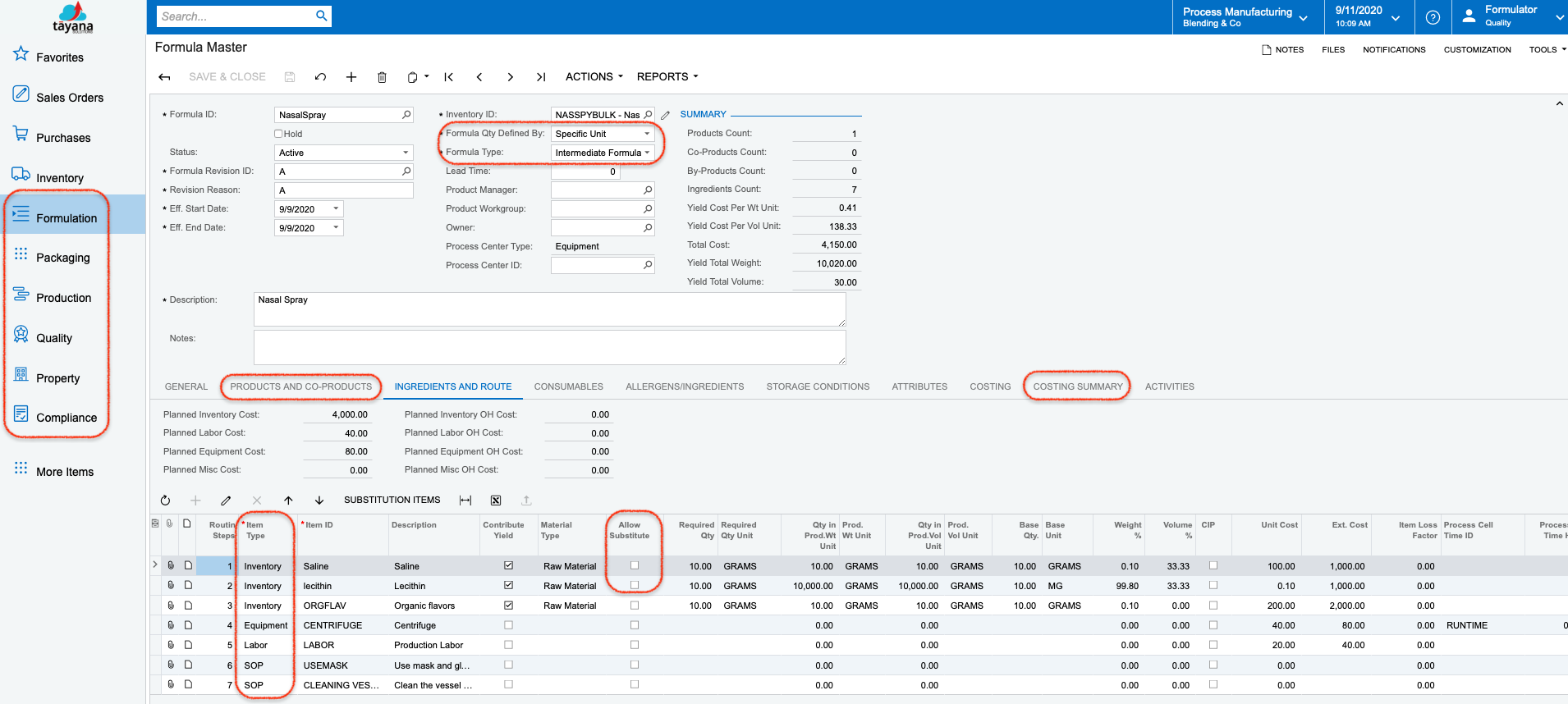1568x704 pixels.
Task: Click the Description text field
Action: [548, 309]
